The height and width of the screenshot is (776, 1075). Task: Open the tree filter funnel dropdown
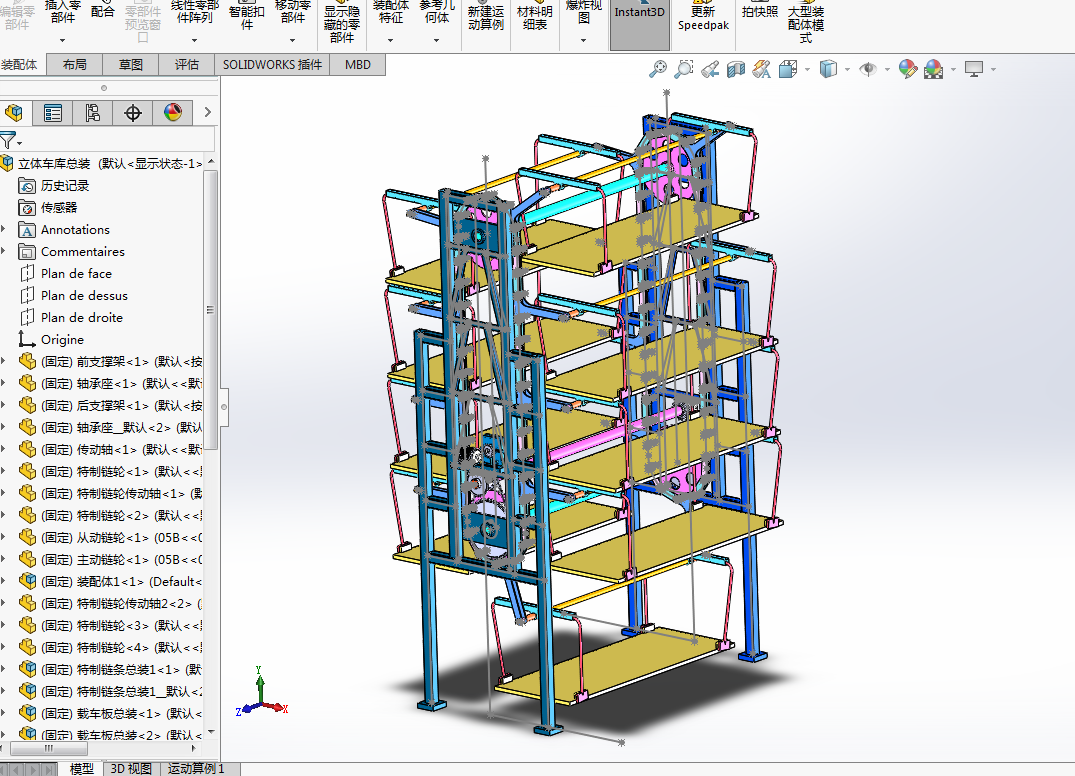tap(12, 141)
